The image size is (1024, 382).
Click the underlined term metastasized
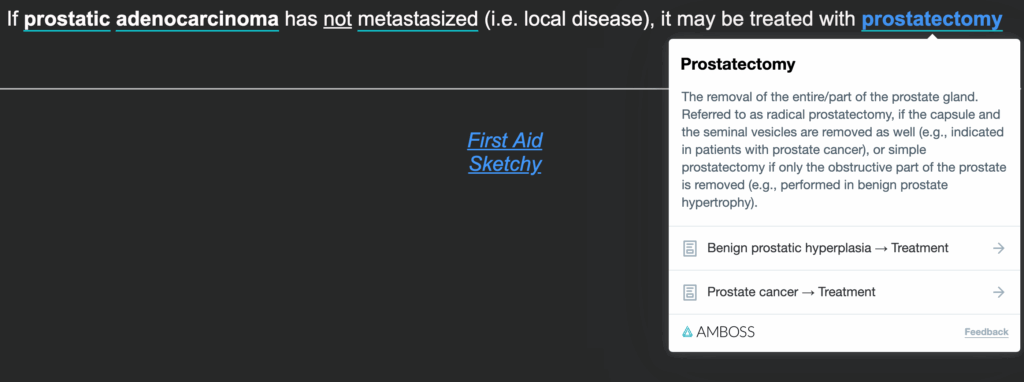[418, 20]
